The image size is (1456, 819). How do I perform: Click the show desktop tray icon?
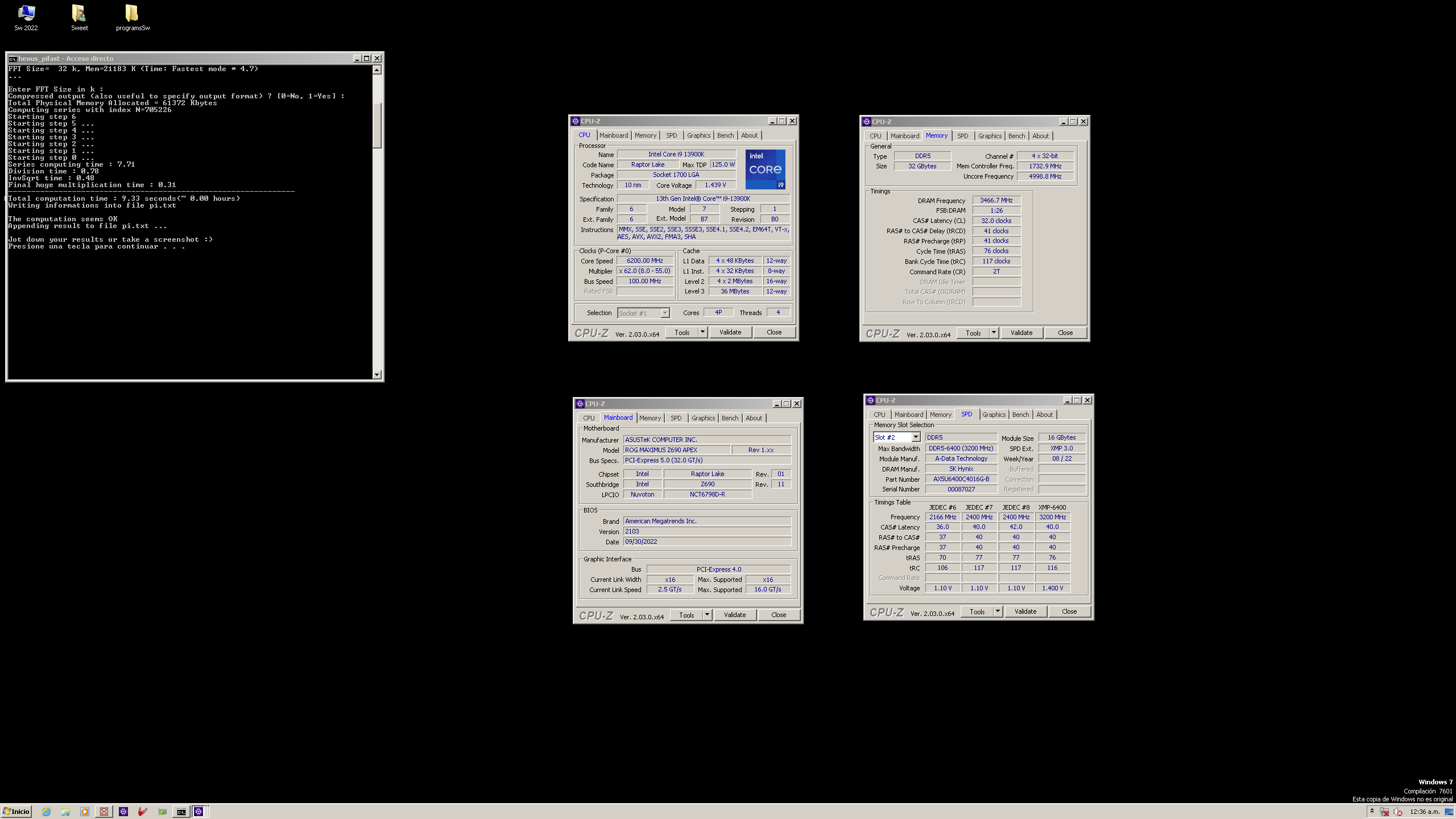(1449, 812)
